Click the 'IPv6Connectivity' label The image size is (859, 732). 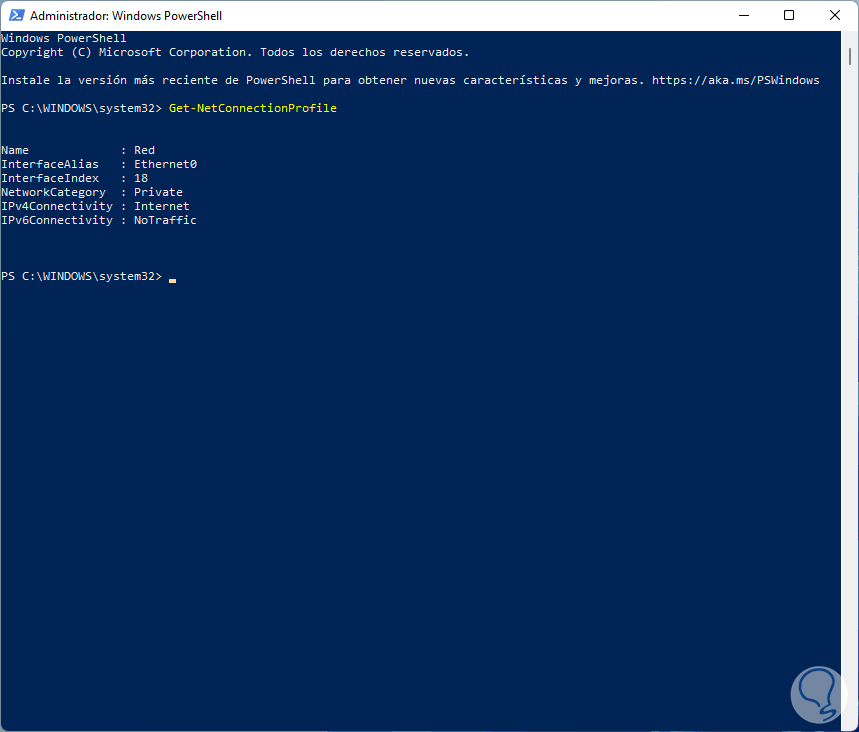(x=57, y=220)
